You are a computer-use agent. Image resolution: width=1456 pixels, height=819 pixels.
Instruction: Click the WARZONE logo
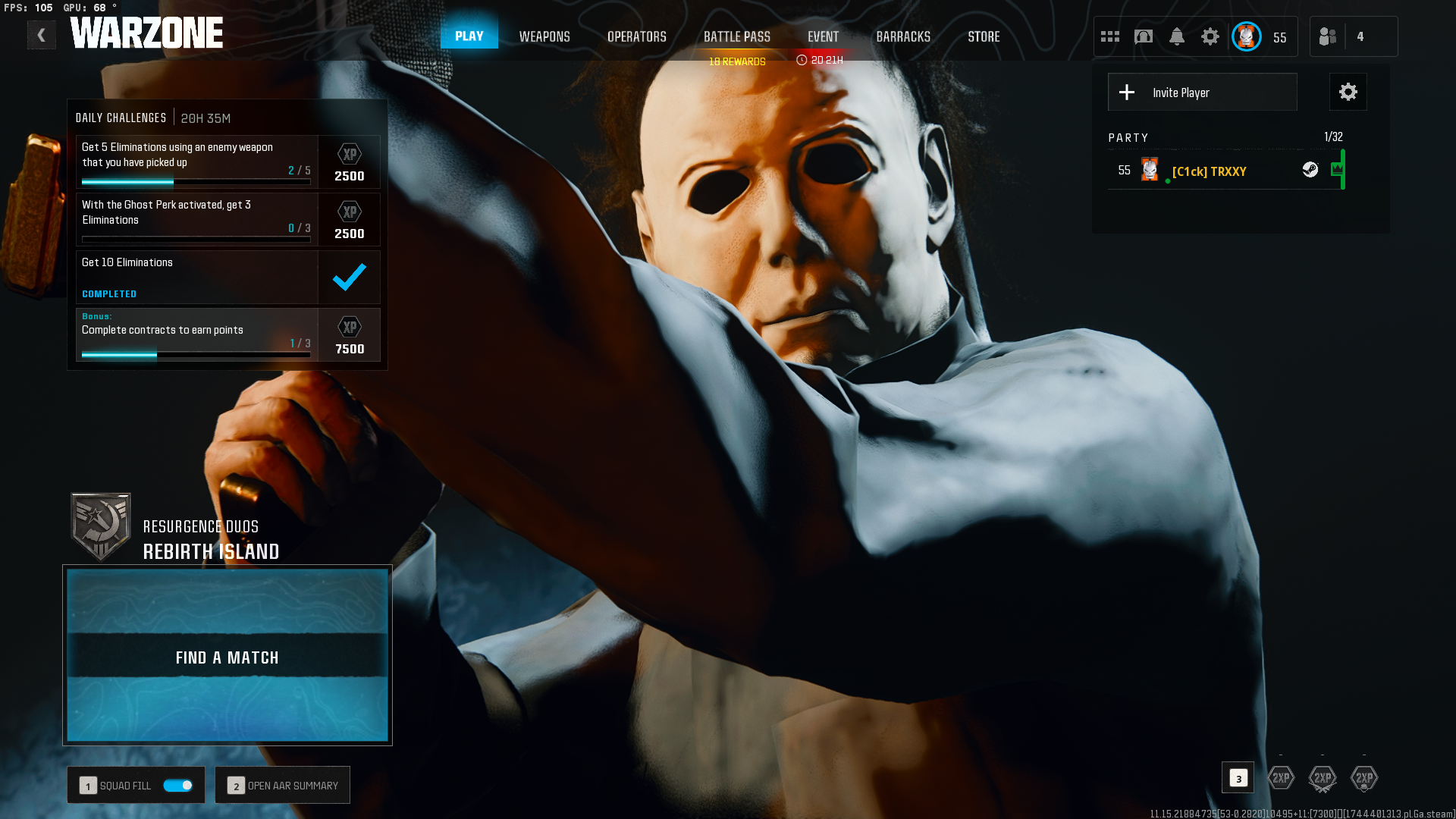pos(147,33)
